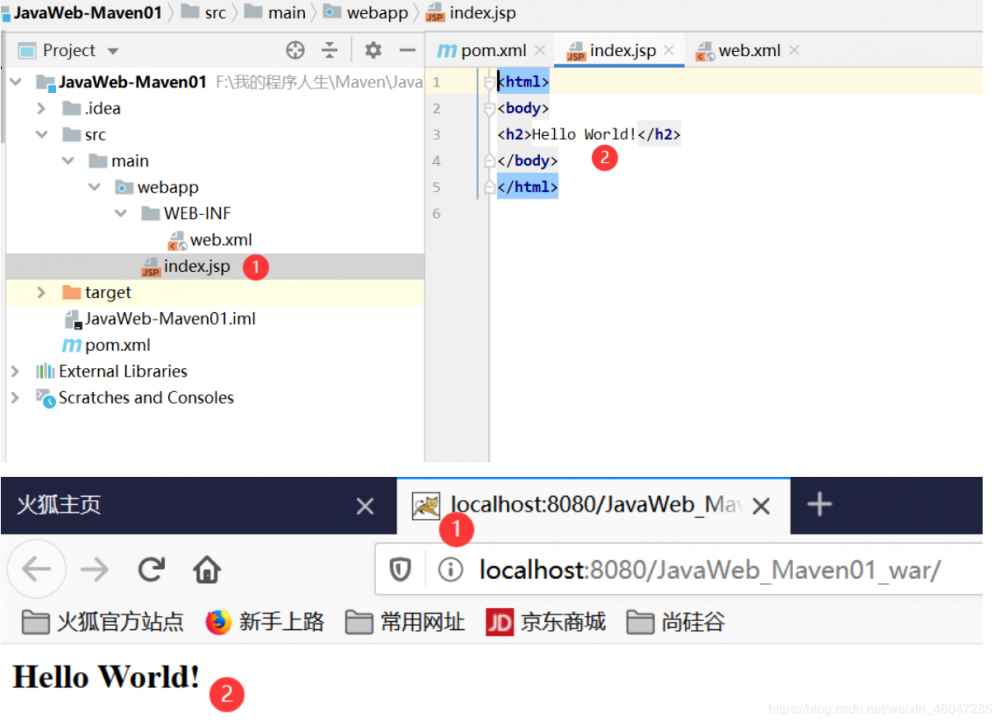Open the 常用网址 bookmark folder
The height and width of the screenshot is (724, 1000).
pos(405,621)
